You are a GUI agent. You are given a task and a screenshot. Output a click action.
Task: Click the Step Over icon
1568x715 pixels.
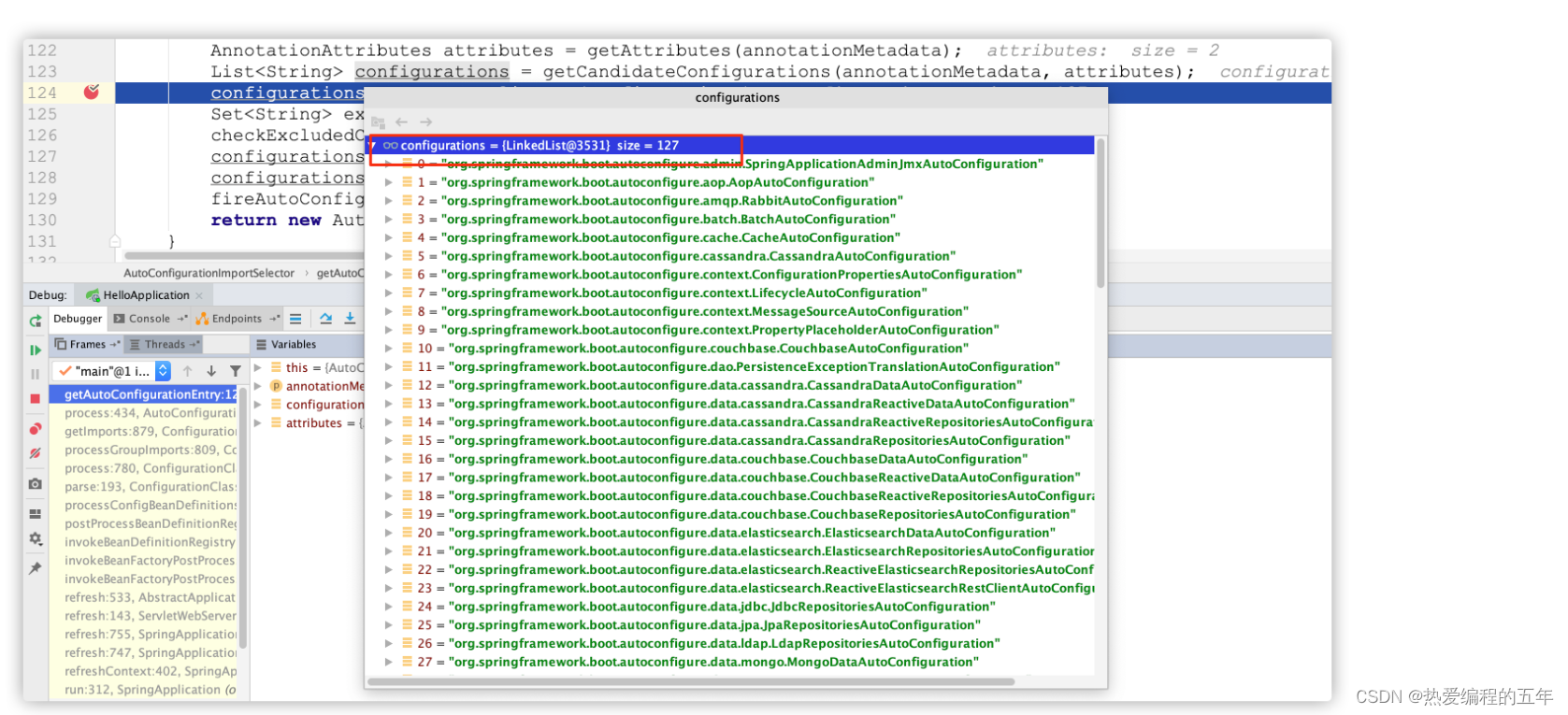coord(325,319)
